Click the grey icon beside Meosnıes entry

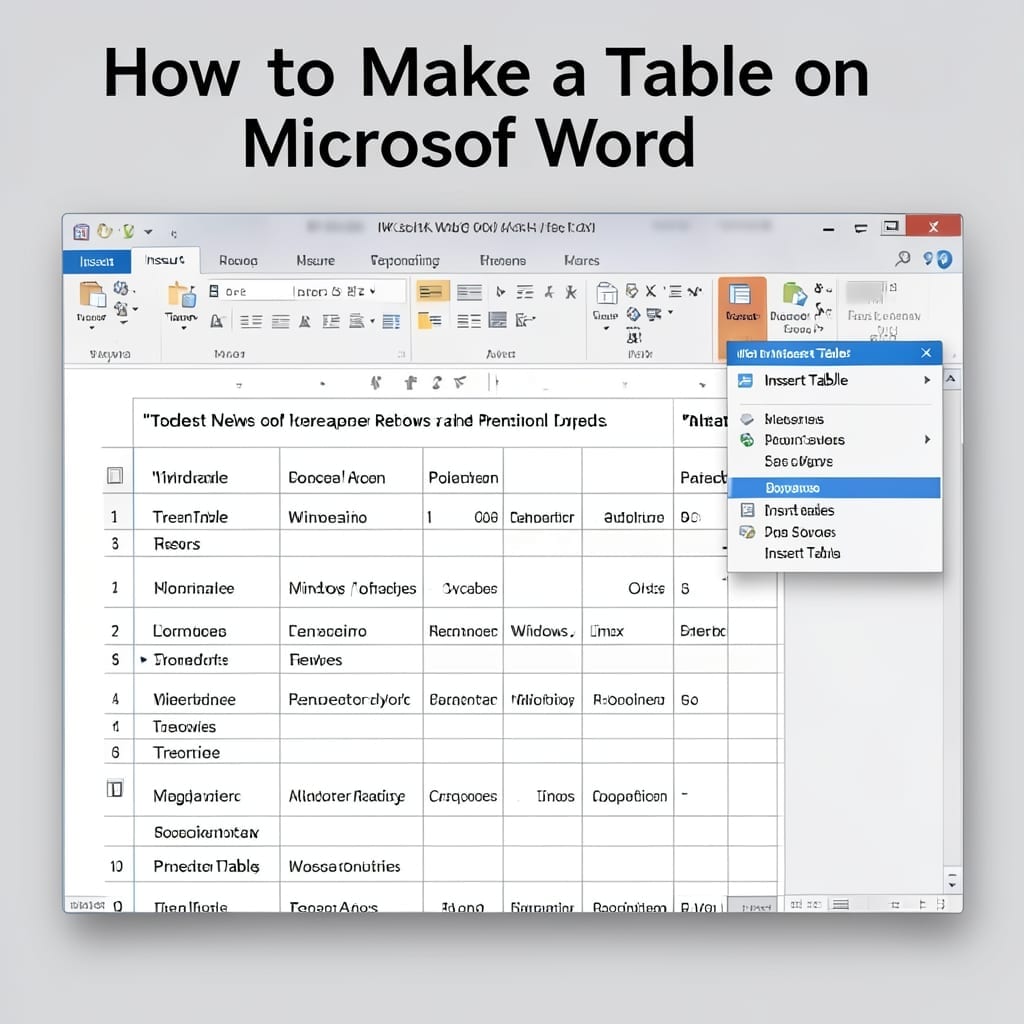pos(746,419)
